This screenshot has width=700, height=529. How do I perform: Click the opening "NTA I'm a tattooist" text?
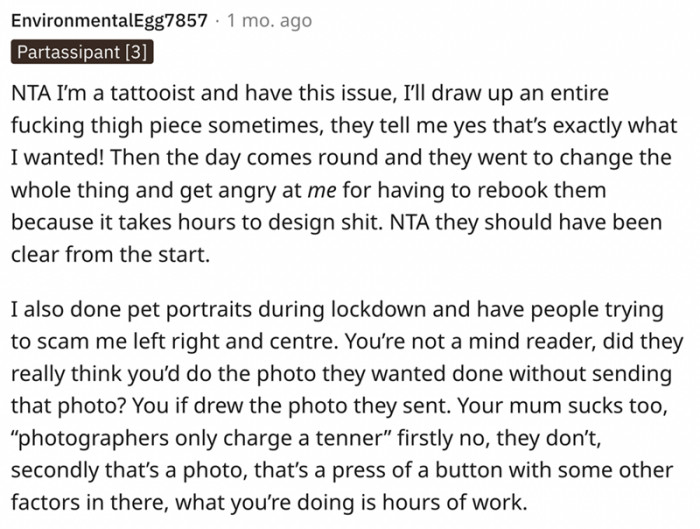tap(108, 92)
